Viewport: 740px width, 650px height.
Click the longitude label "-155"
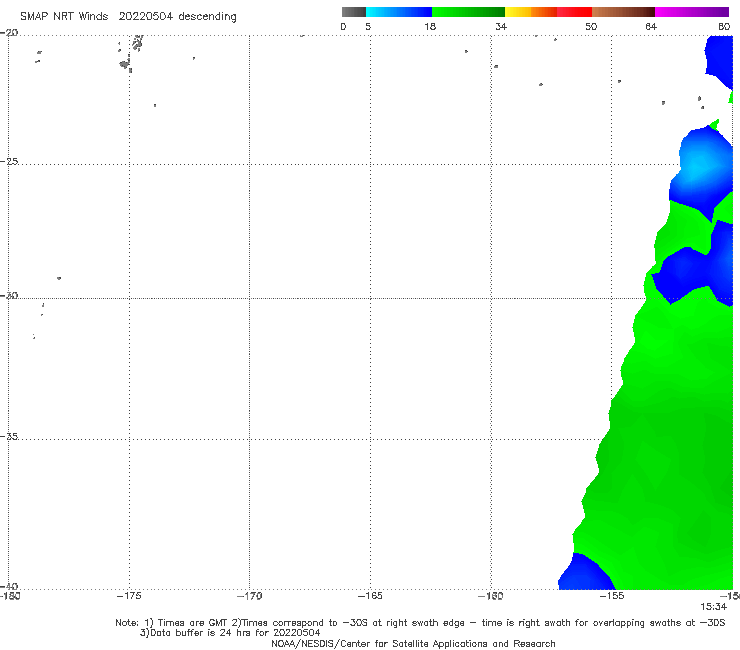pyautogui.click(x=612, y=596)
